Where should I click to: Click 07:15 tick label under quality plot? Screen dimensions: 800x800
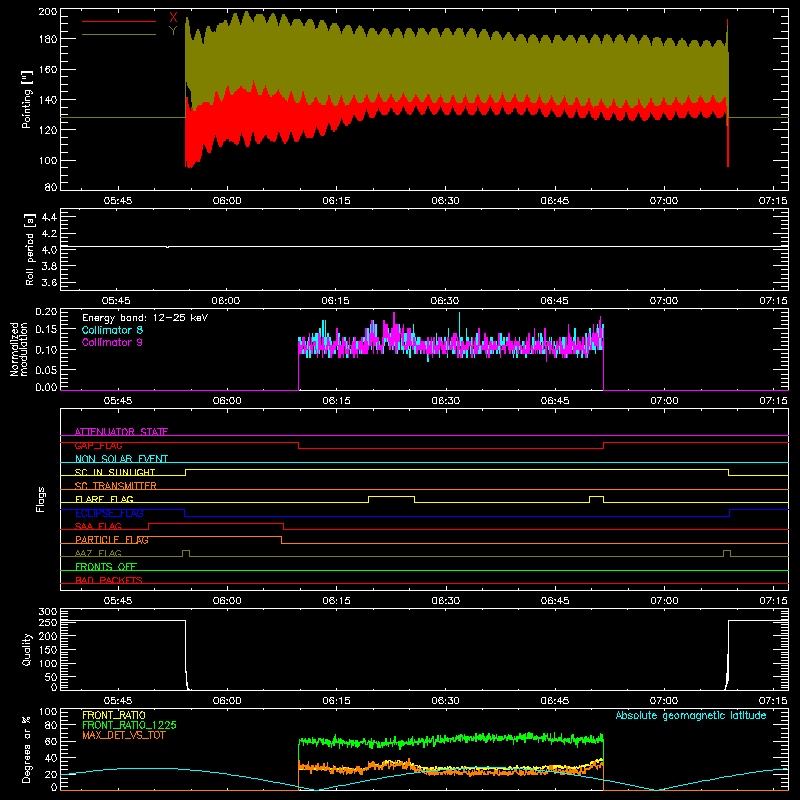(x=773, y=701)
